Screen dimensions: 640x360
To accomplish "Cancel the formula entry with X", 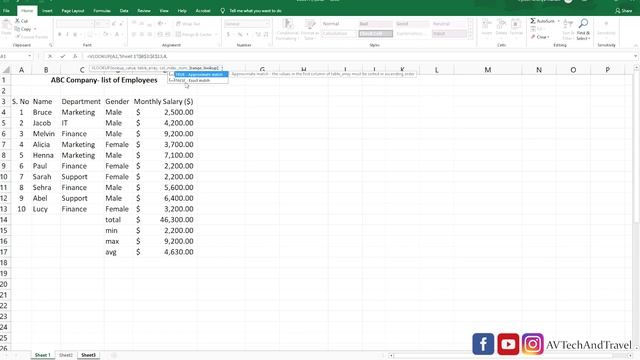I will click(50, 56).
